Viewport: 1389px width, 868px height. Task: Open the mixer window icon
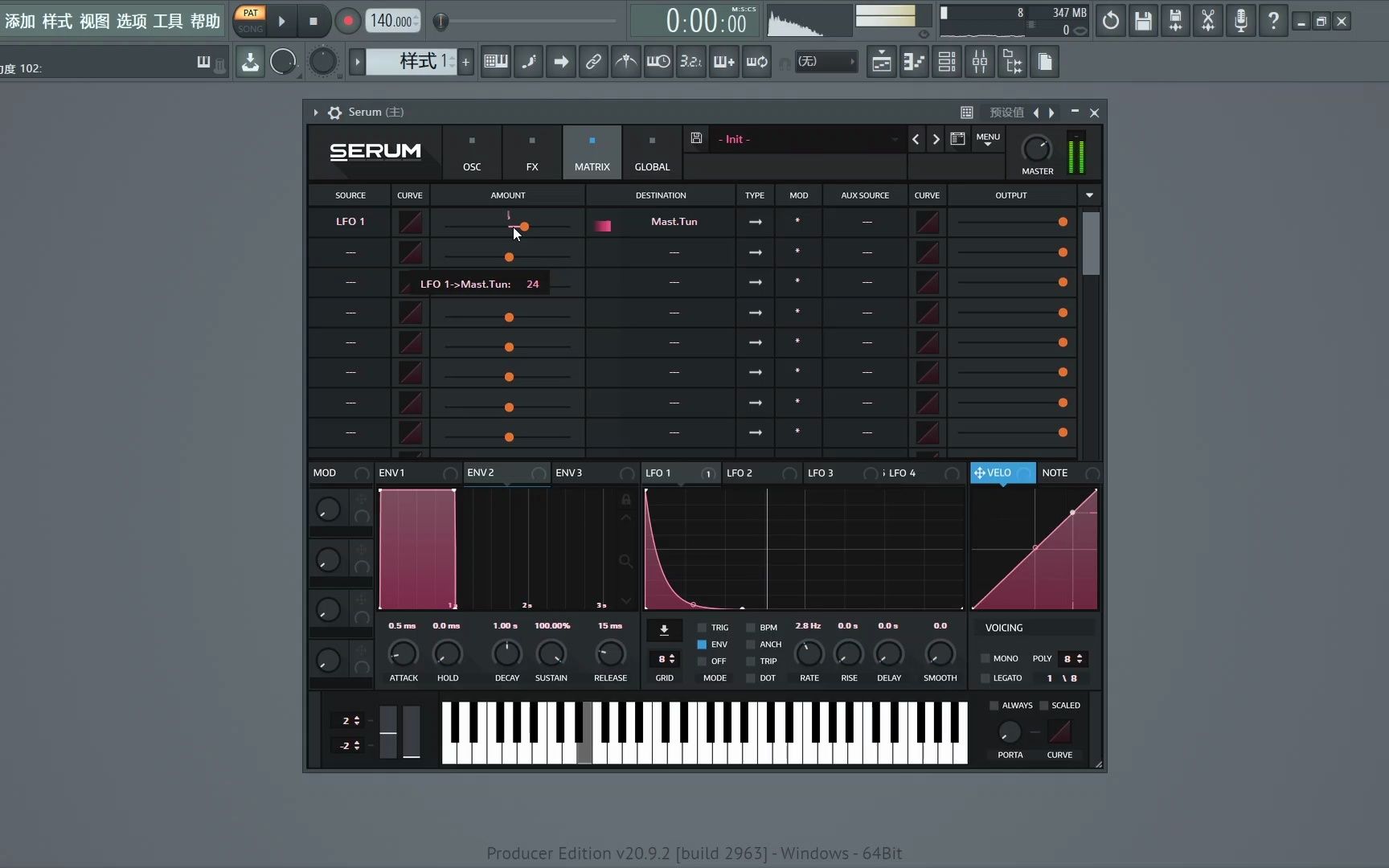pyautogui.click(x=980, y=62)
